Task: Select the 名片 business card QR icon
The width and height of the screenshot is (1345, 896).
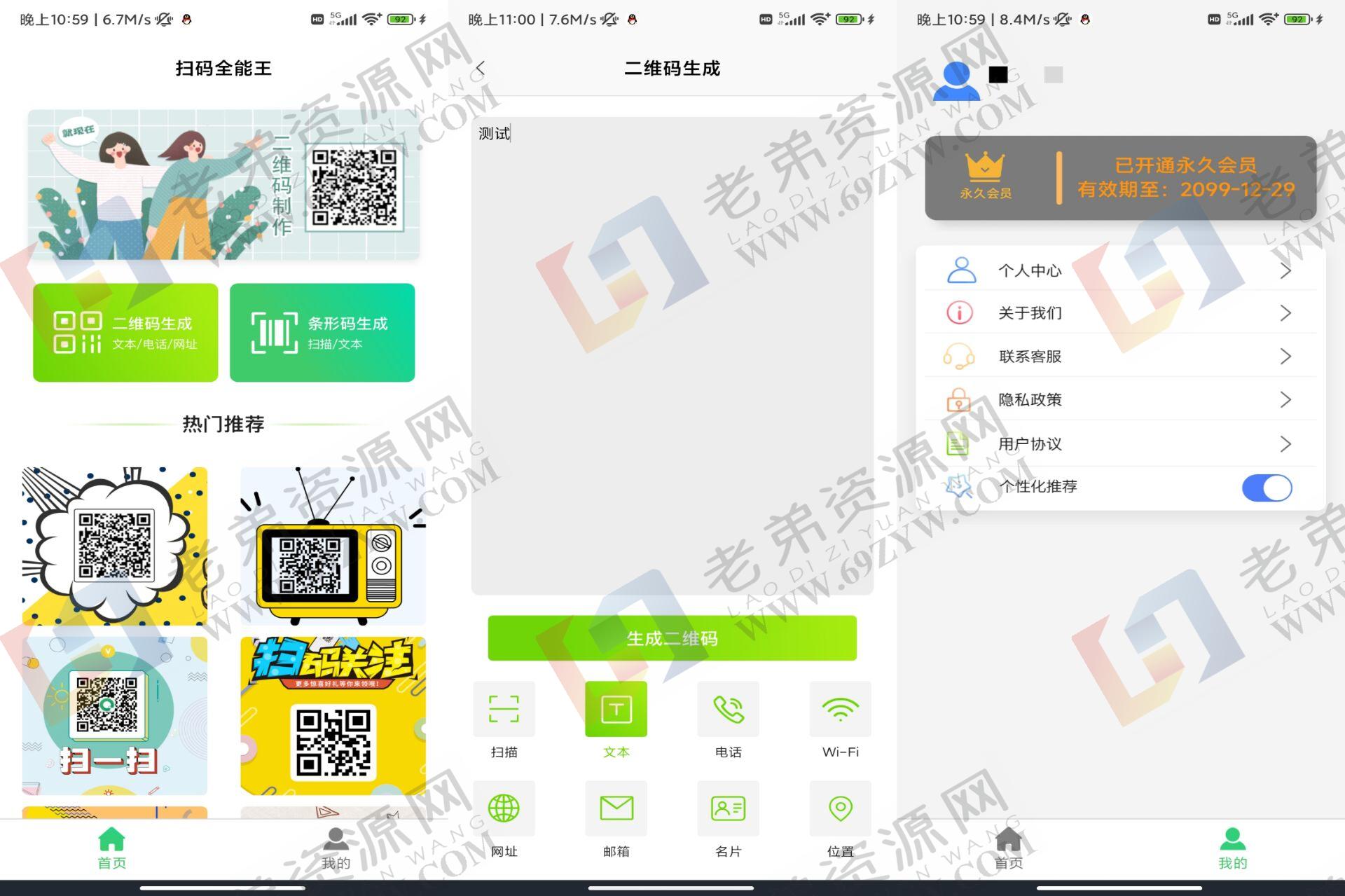Action: pos(727,809)
